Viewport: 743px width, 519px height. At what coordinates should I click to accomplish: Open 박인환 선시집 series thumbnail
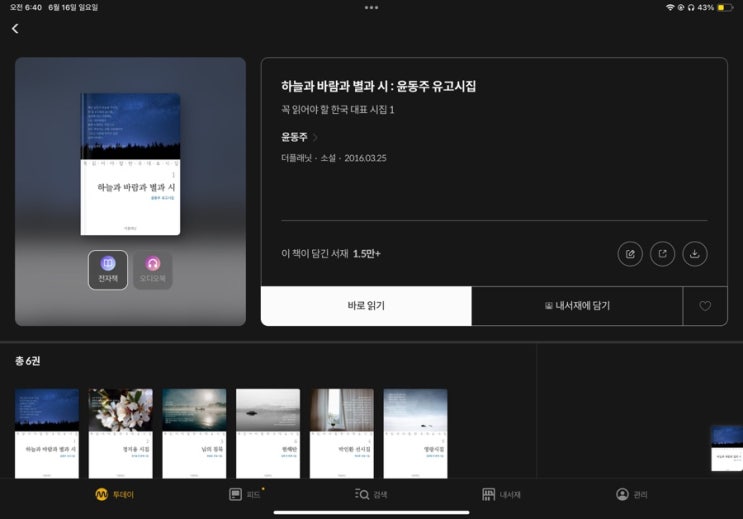click(x=342, y=433)
